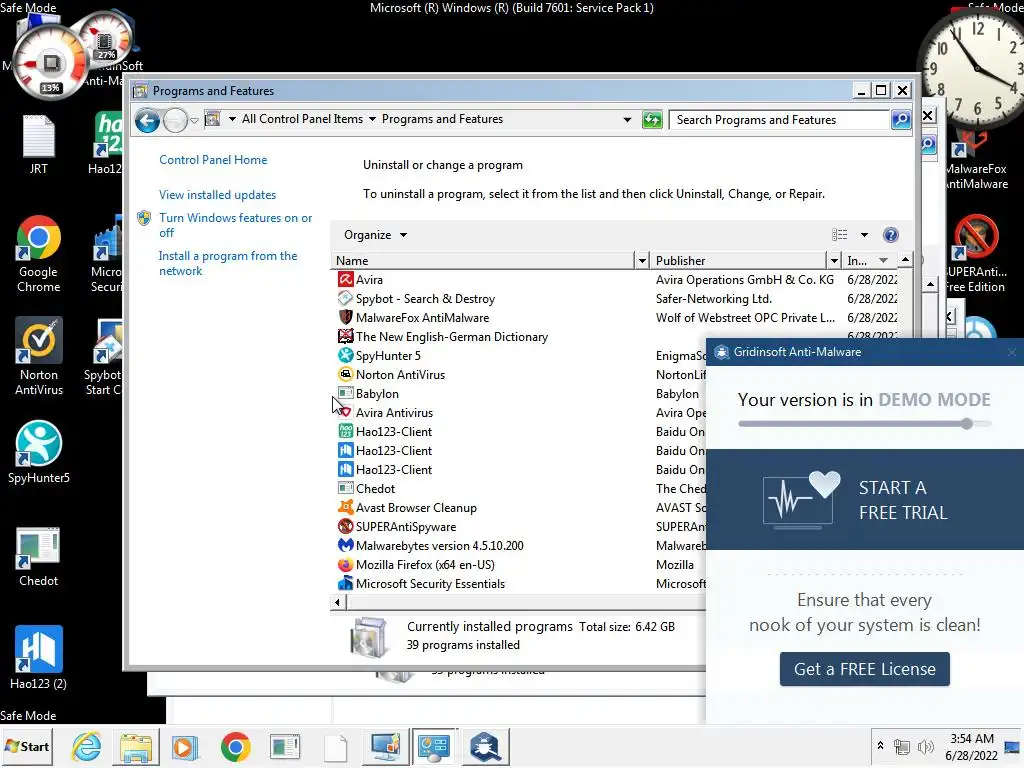Click the Get a FREE License button
This screenshot has height=768, width=1024.
tap(864, 669)
